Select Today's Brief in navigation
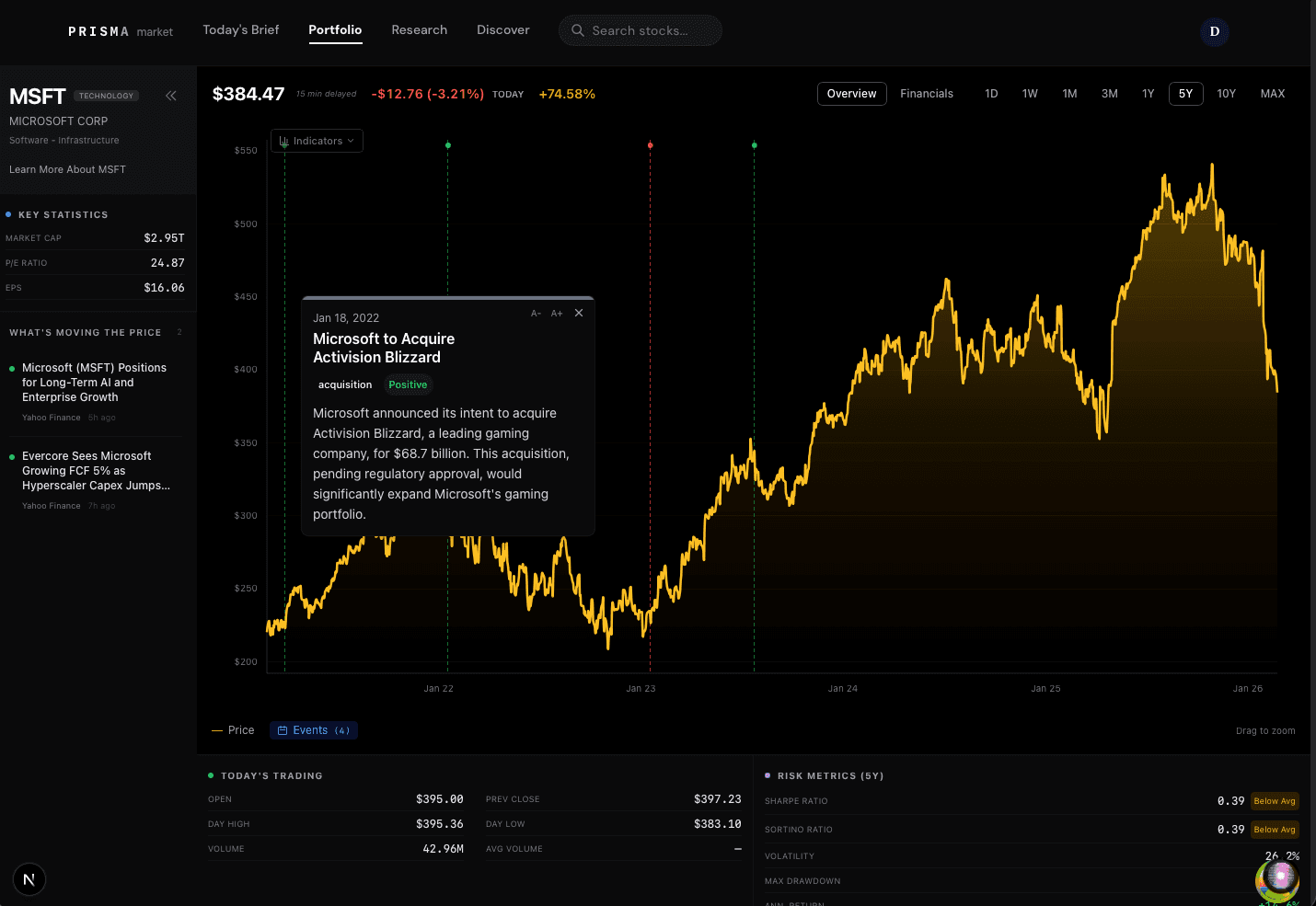This screenshot has height=906, width=1316. pyautogui.click(x=240, y=29)
